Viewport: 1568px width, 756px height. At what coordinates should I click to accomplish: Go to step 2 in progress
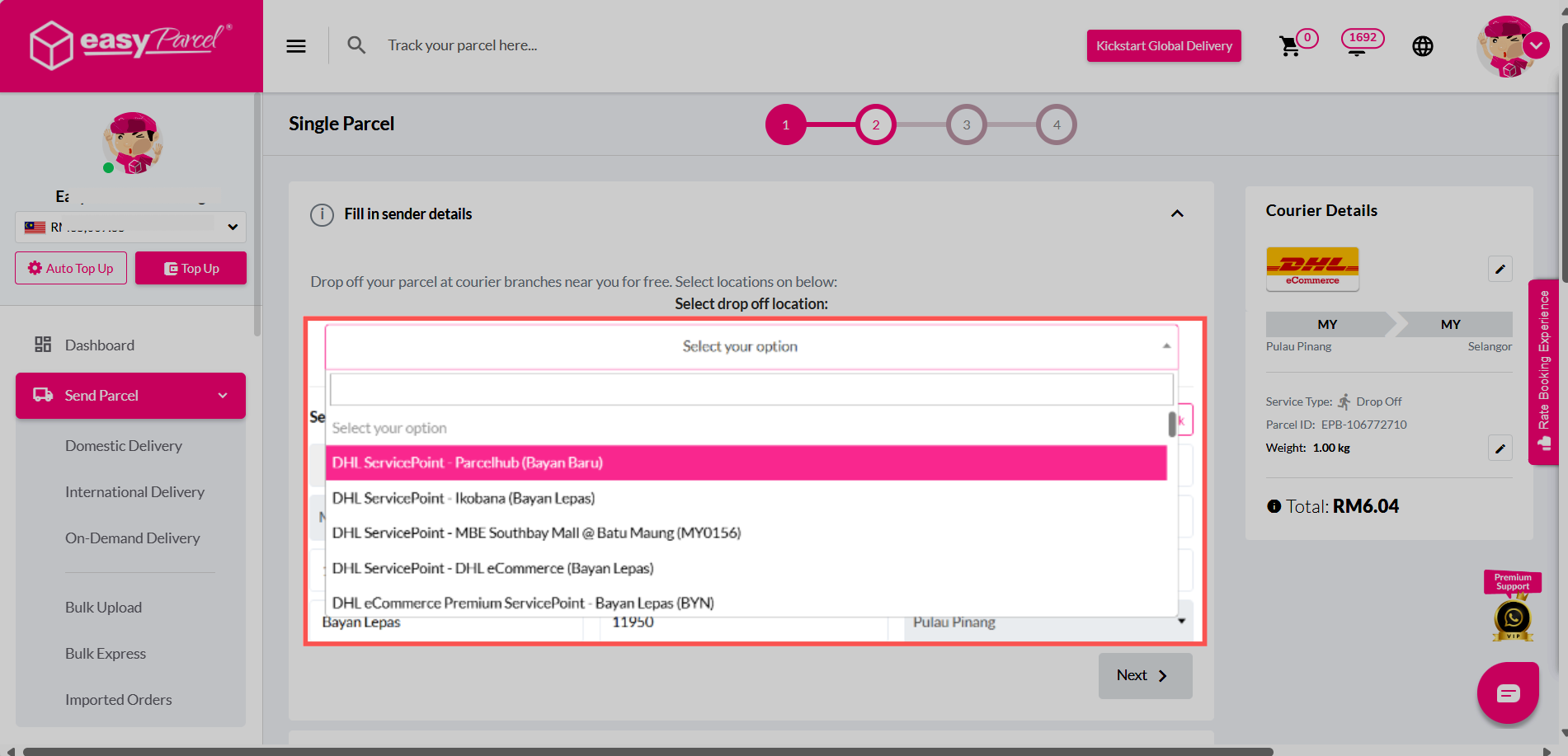tap(876, 124)
